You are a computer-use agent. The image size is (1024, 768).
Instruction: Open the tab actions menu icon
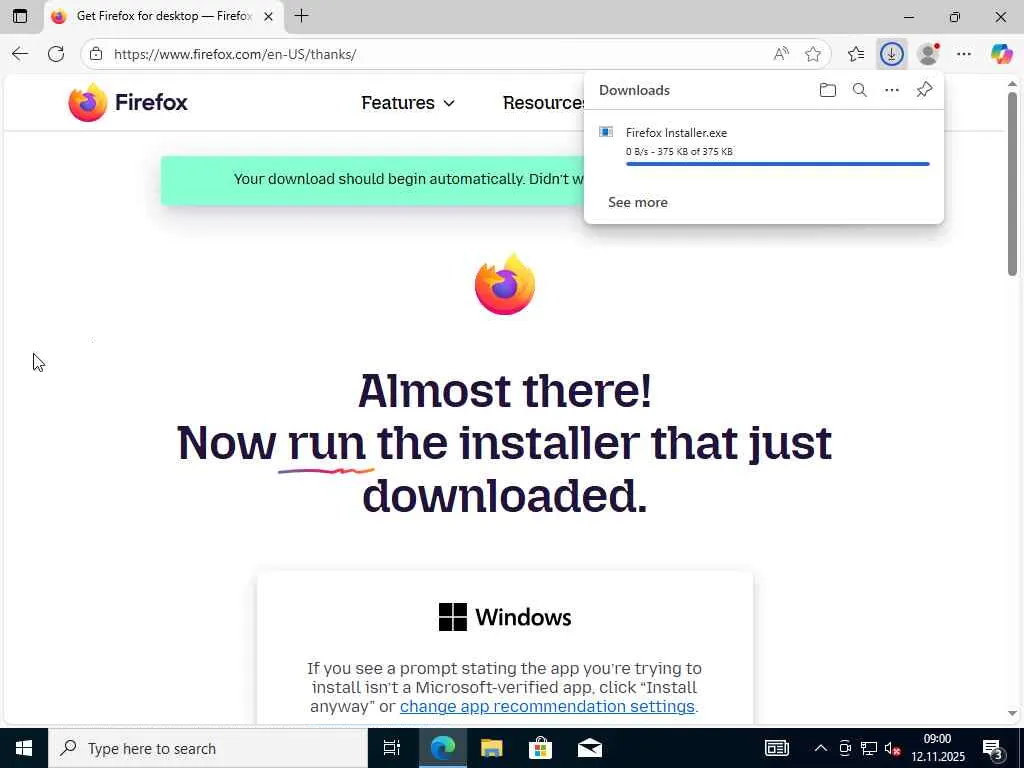20,16
